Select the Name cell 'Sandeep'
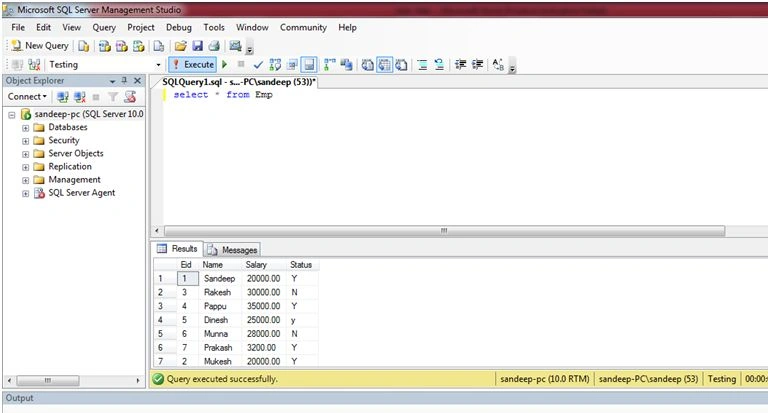Image resolution: width=768 pixels, height=413 pixels. click(220, 278)
